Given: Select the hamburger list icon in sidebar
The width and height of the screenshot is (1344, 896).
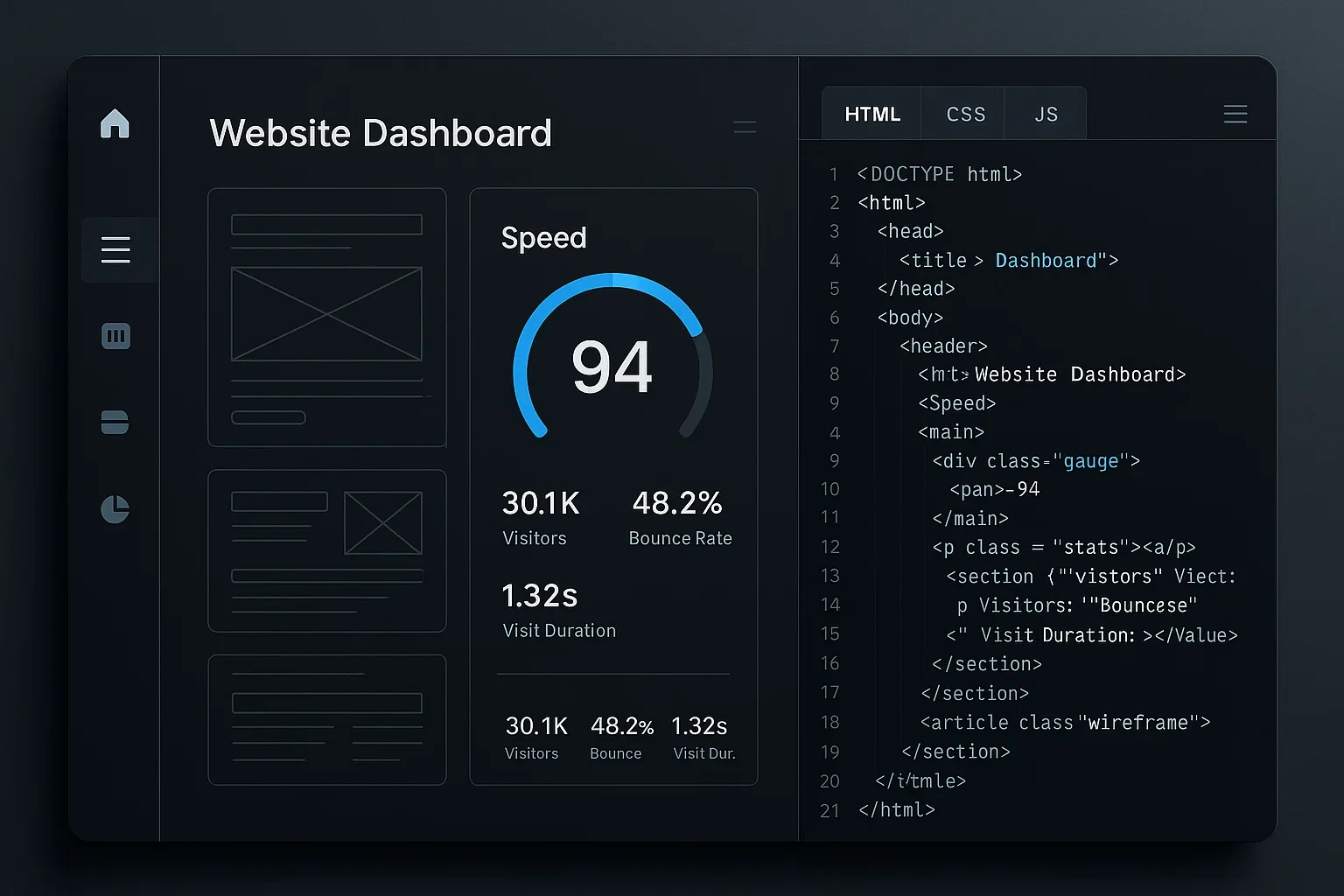Looking at the screenshot, I should coord(115,249).
